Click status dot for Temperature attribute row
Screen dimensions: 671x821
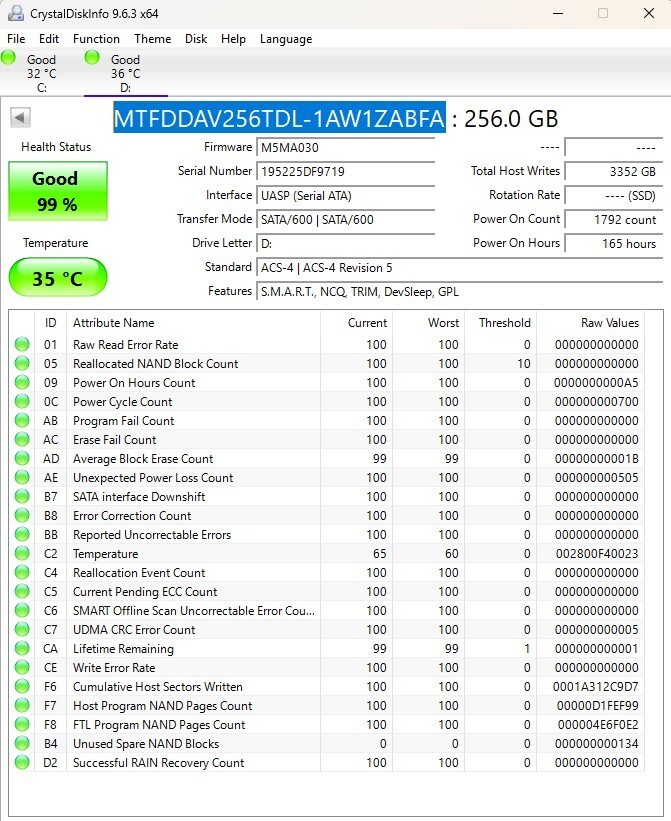coord(22,553)
